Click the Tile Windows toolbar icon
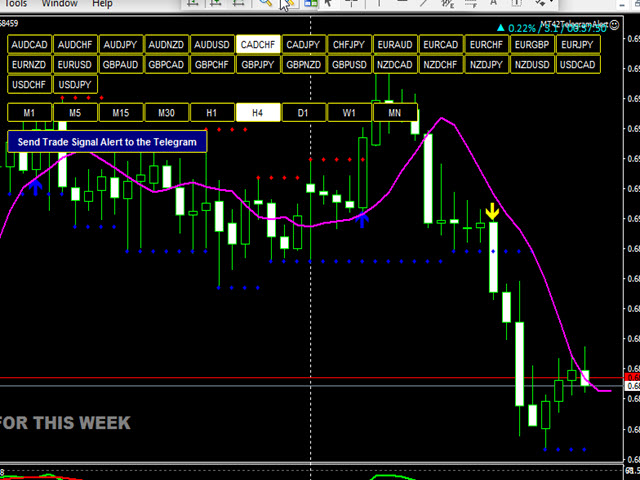The image size is (640, 480). (x=311, y=2)
